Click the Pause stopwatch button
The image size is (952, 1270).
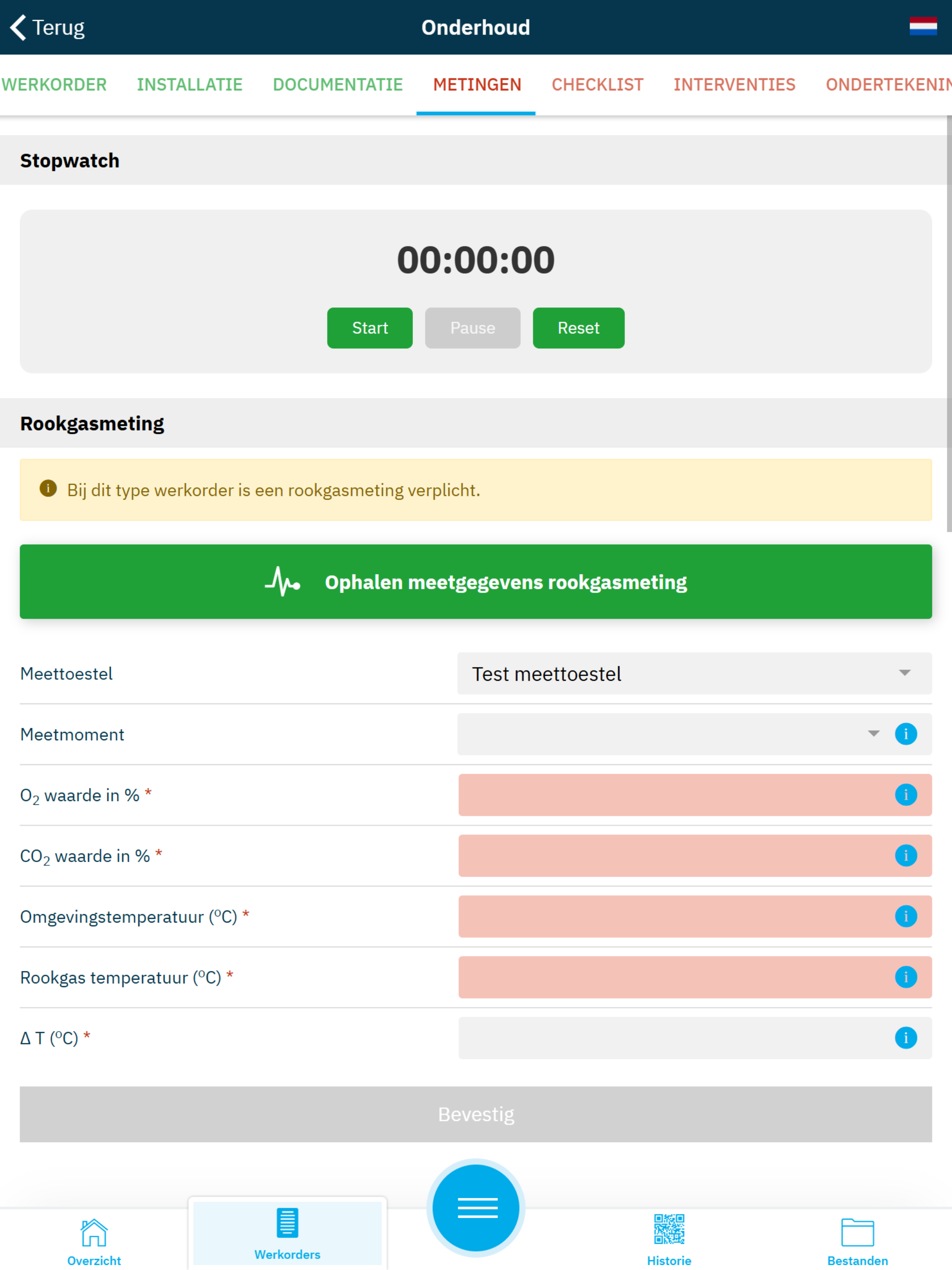(x=472, y=328)
